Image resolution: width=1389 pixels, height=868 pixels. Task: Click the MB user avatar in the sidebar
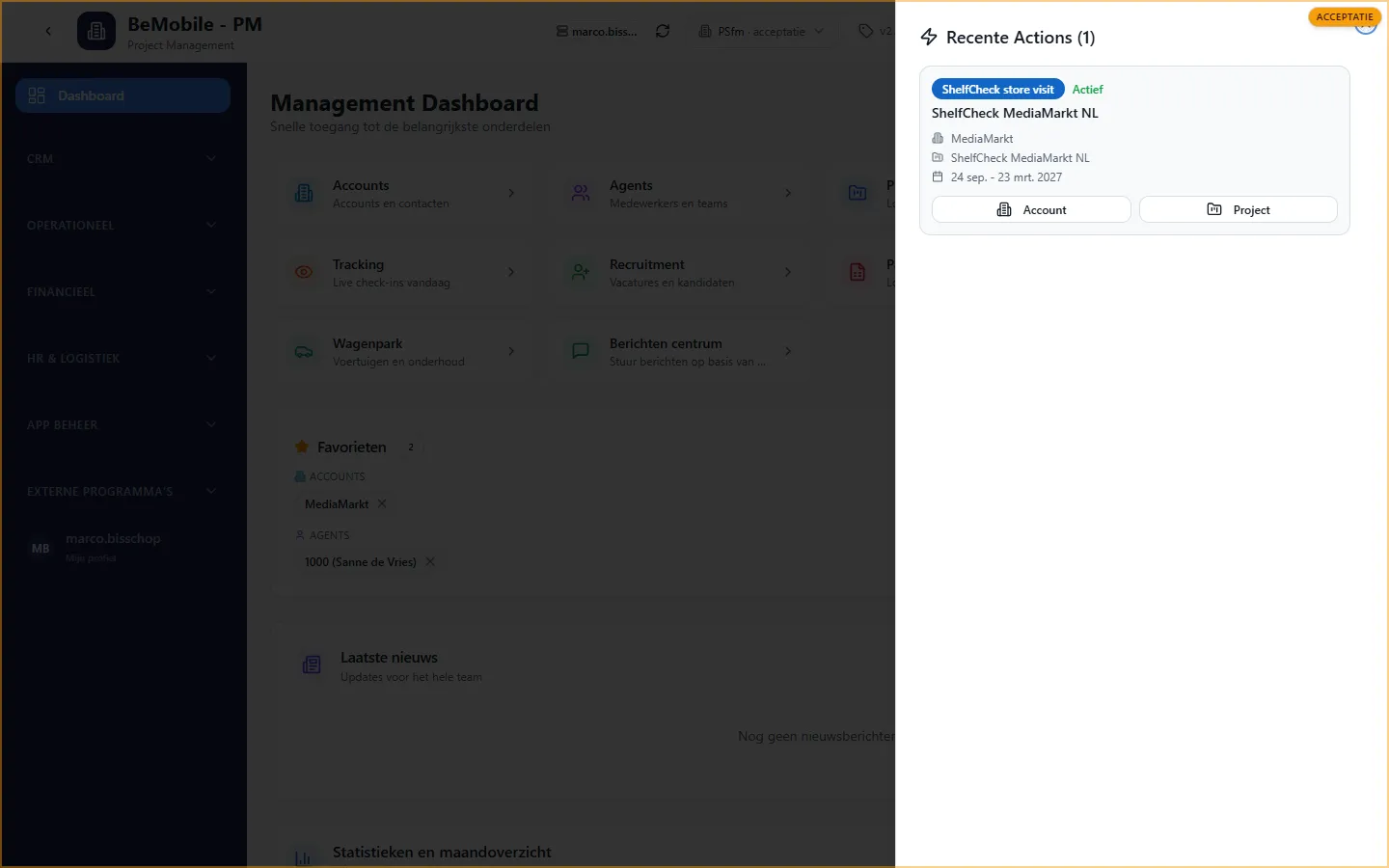click(x=41, y=548)
